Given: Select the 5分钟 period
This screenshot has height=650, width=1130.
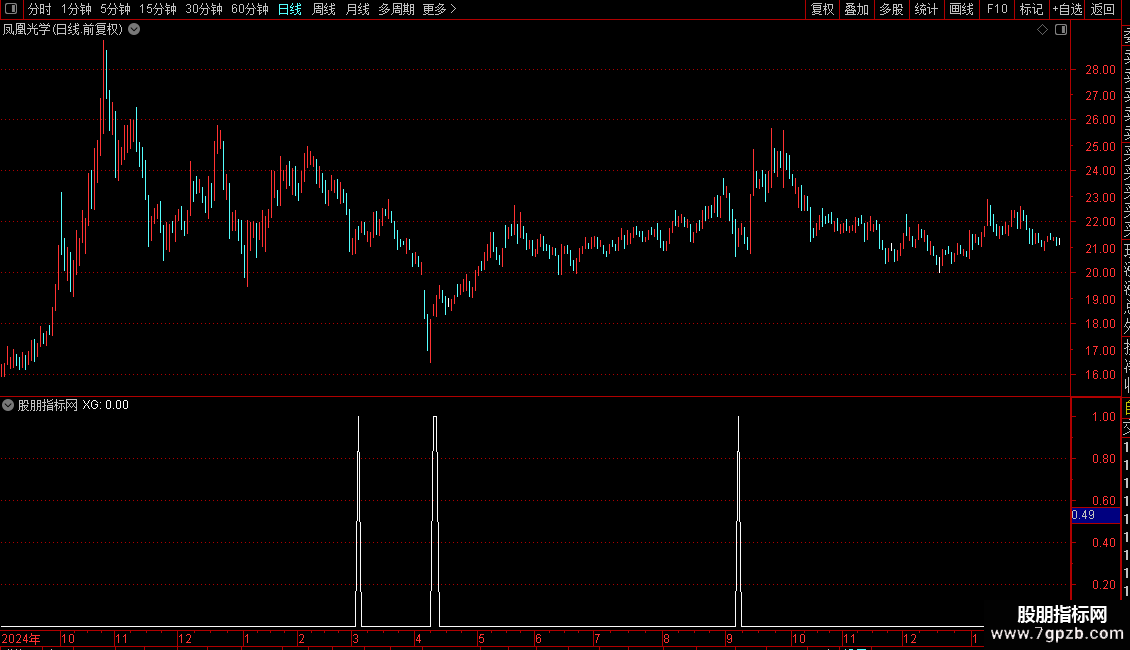Looking at the screenshot, I should 115,9.
